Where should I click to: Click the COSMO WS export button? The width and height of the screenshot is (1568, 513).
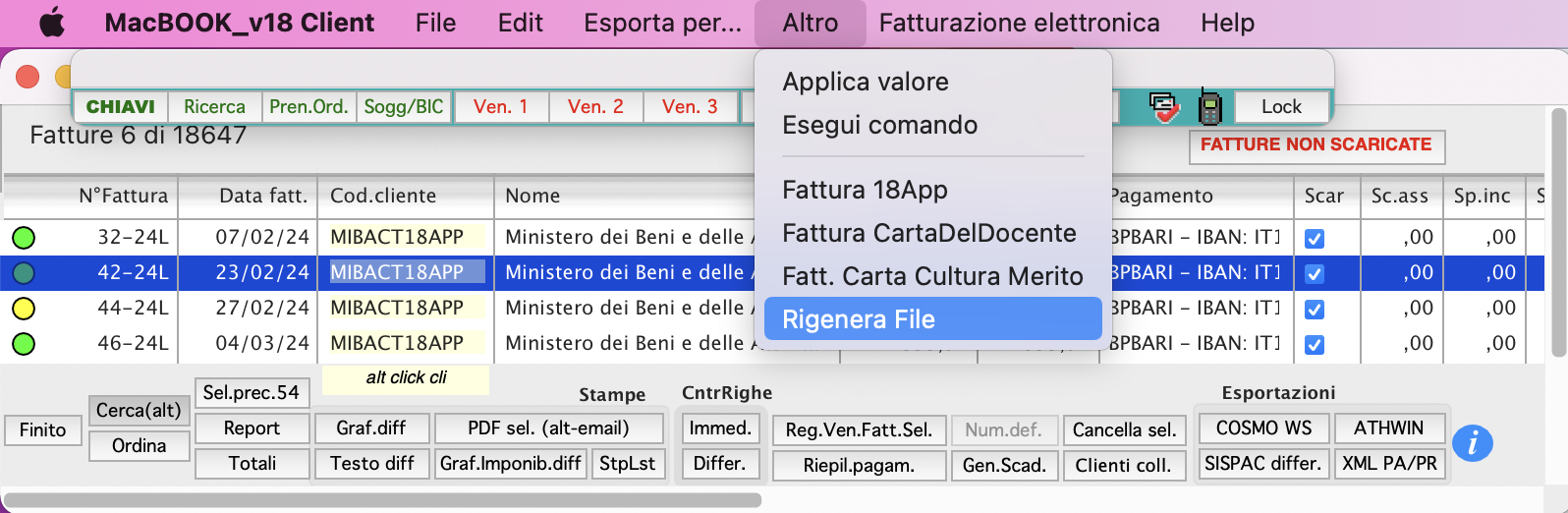1263,427
